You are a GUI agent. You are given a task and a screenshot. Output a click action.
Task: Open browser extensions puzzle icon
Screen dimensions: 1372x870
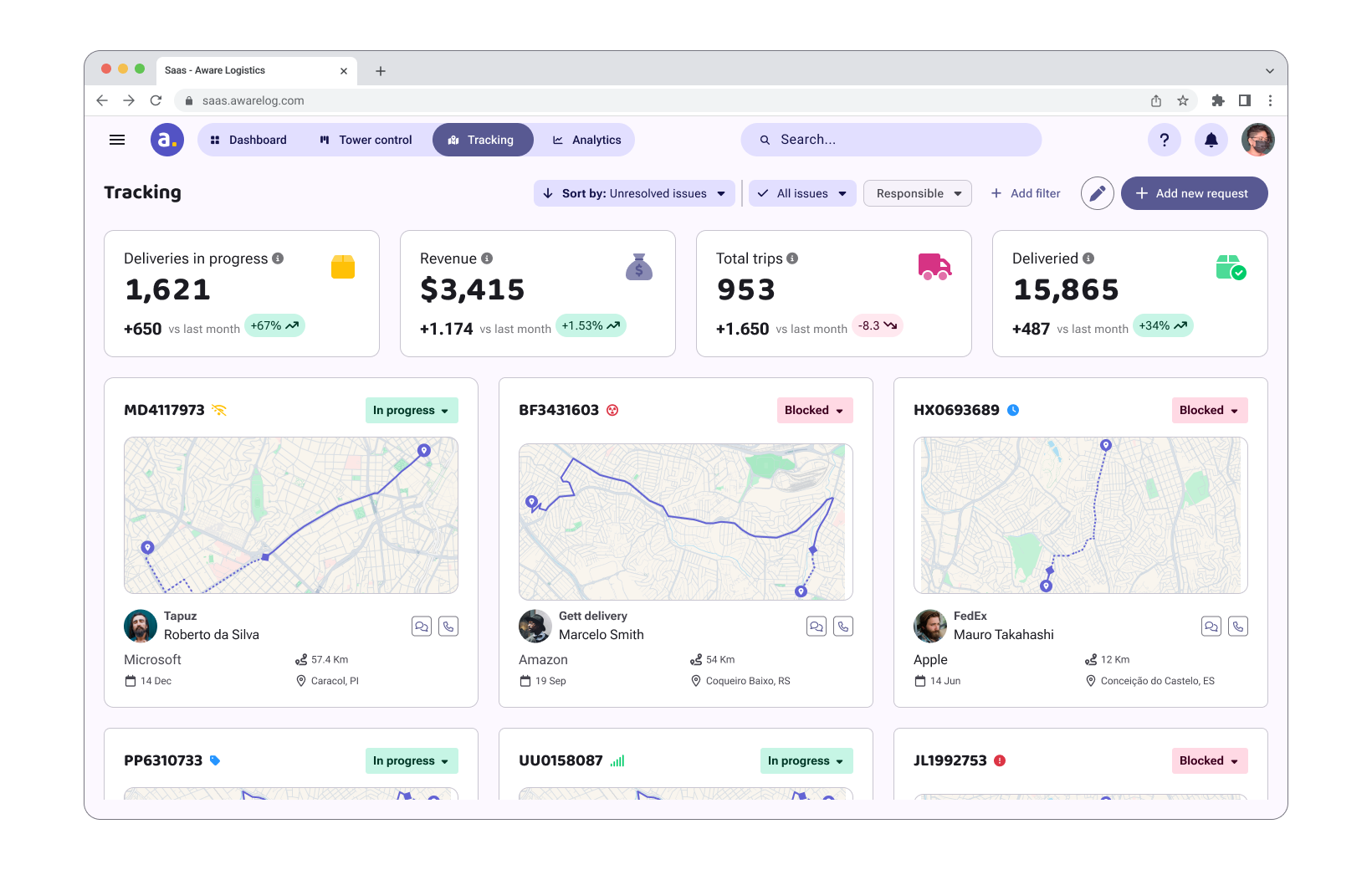pyautogui.click(x=1218, y=100)
